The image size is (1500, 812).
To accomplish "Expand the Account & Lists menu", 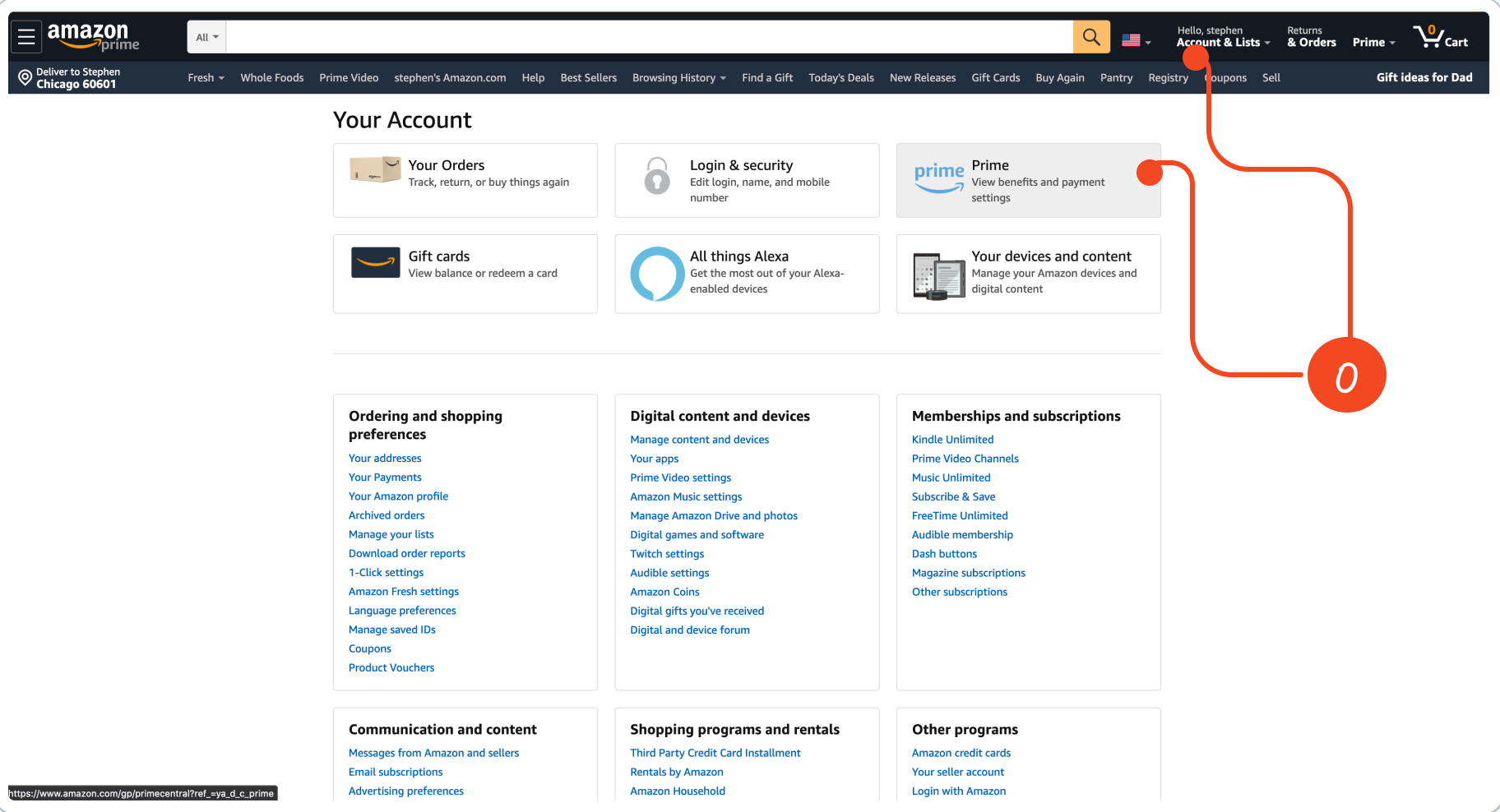I will click(x=1223, y=37).
